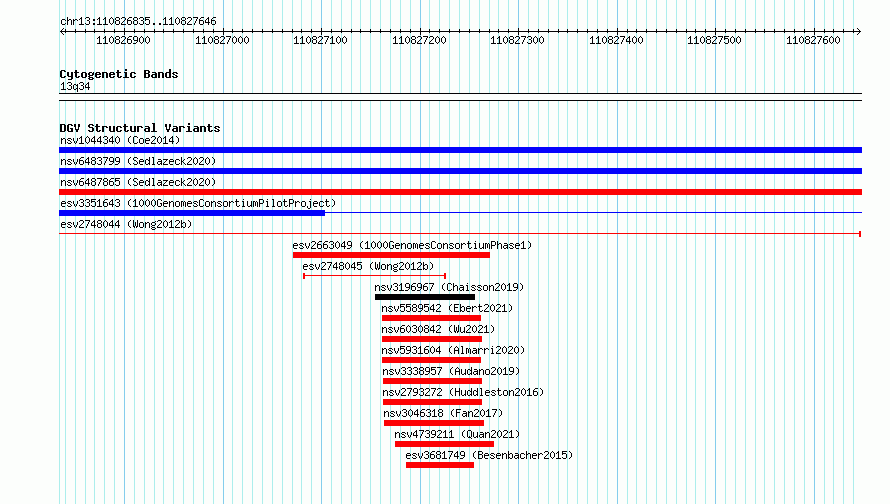Select the 13q34 band label
Viewport: 890px width, 504px height.
click(75, 86)
